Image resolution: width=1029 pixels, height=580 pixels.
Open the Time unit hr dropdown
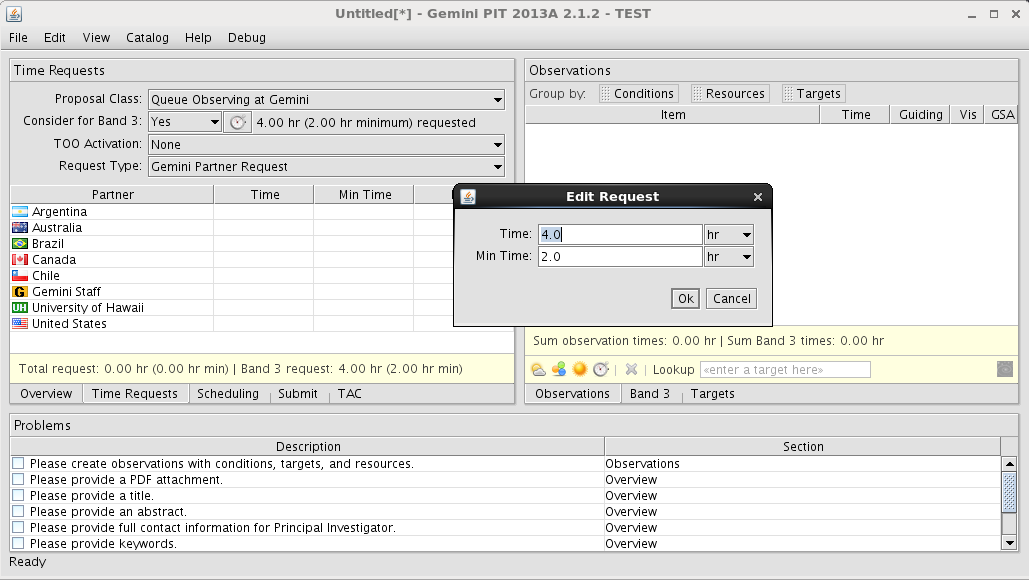[728, 235]
